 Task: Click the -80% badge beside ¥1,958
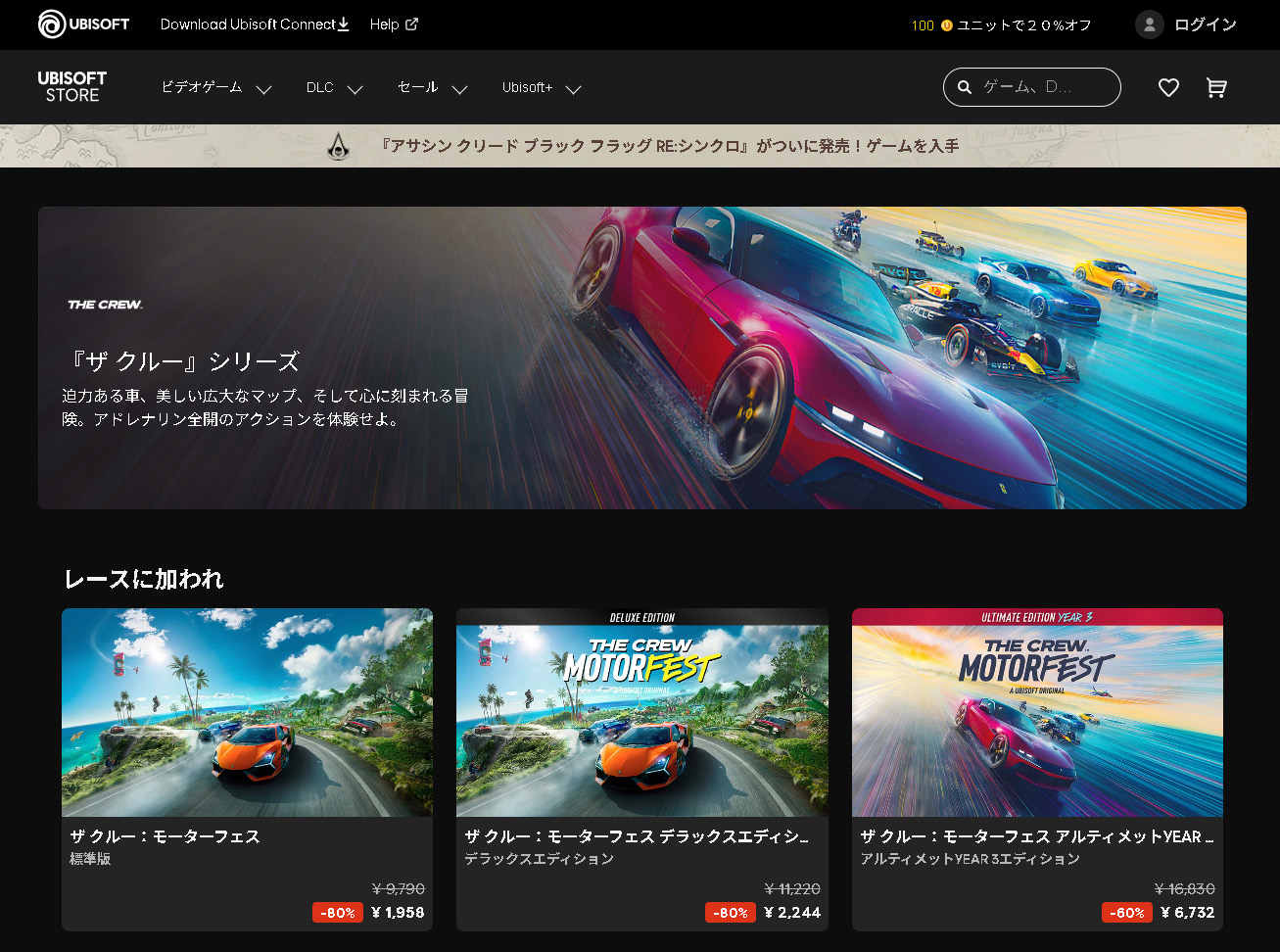pos(338,913)
